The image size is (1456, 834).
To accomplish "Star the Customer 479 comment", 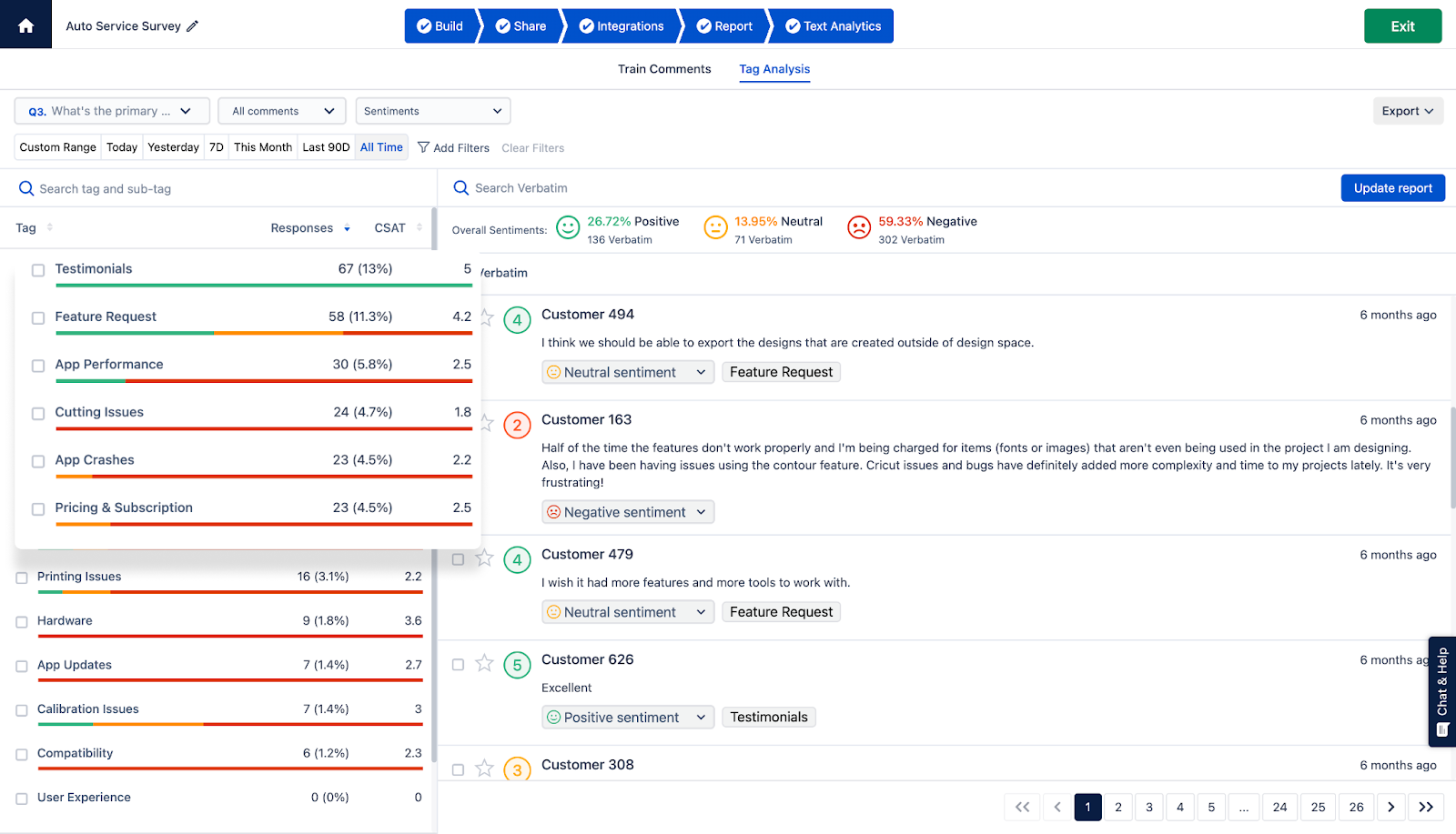I will (x=484, y=558).
